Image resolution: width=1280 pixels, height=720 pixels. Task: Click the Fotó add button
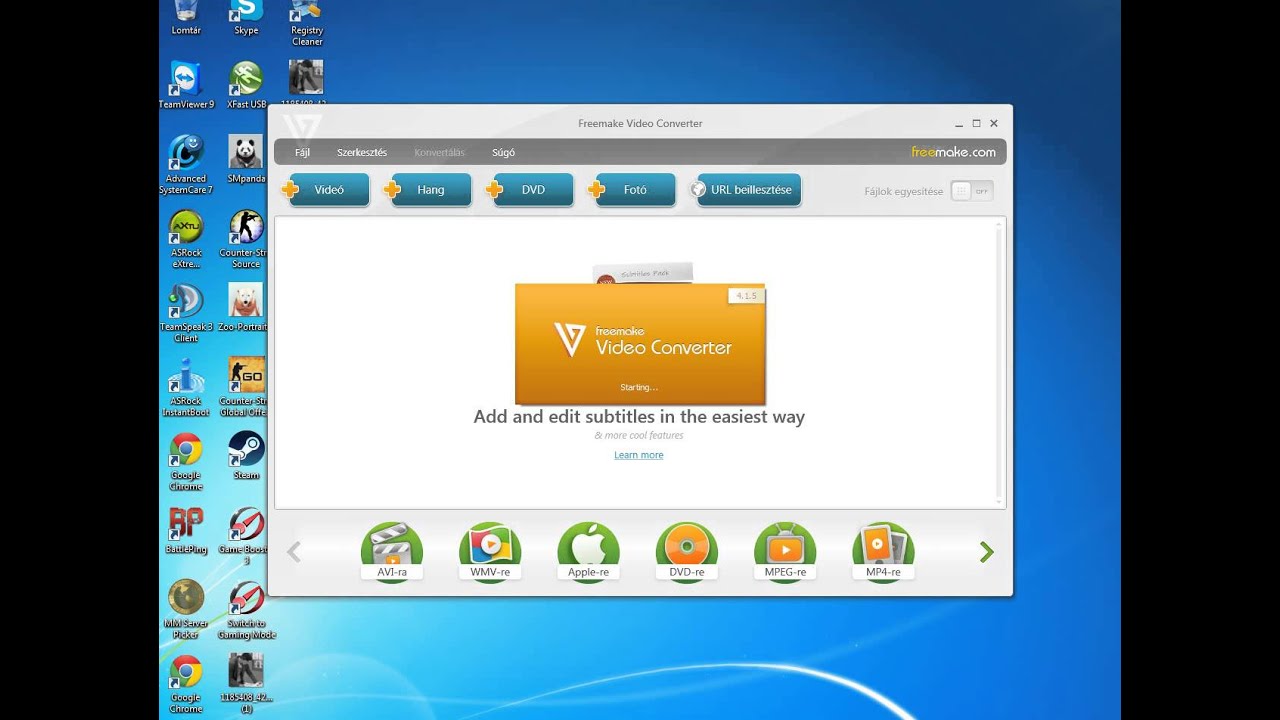634,190
